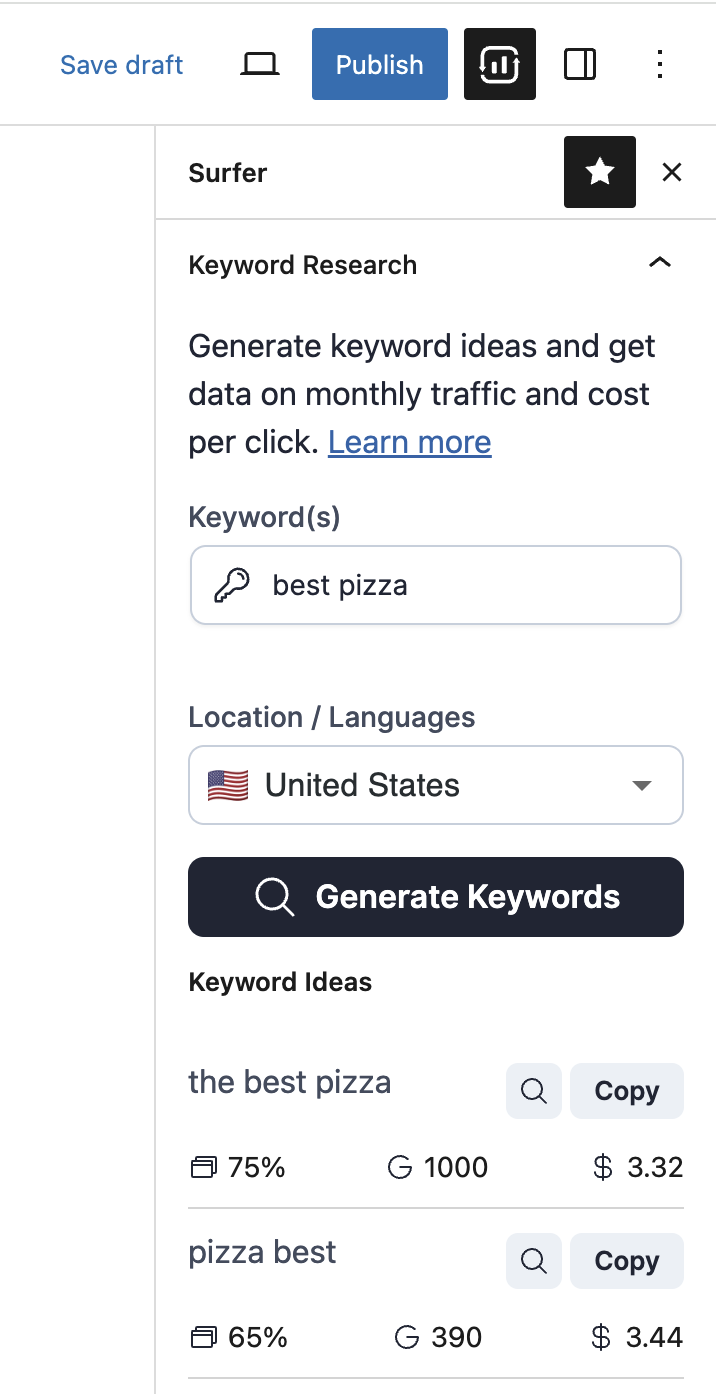716x1394 pixels.
Task: Copy the keyword 'pizza best'
Action: coord(627,1261)
